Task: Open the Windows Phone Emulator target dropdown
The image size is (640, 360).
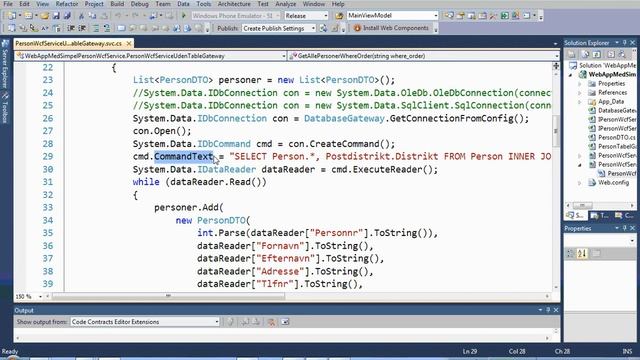Action: point(236,16)
